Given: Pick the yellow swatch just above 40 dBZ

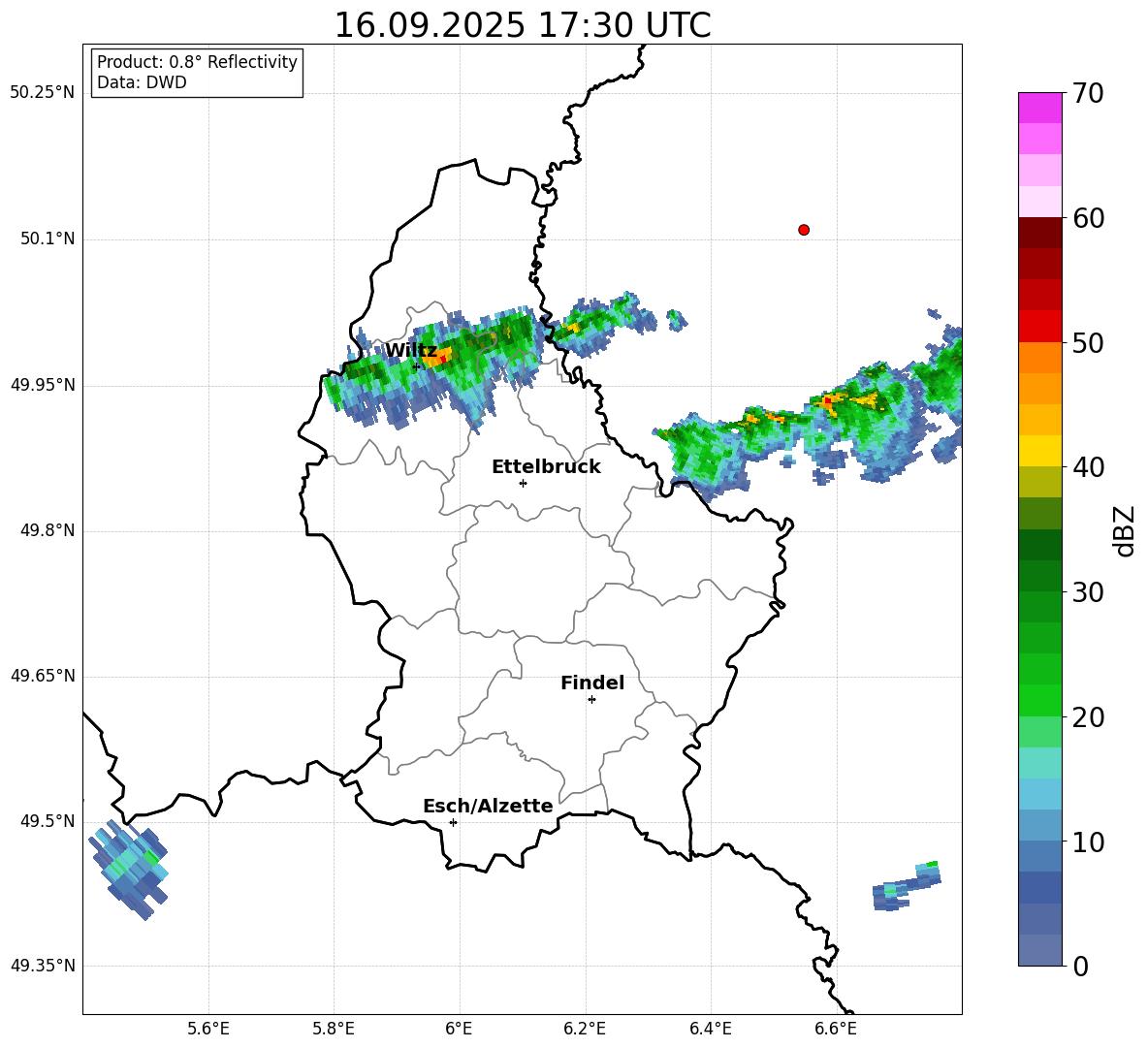Looking at the screenshot, I should point(1039,451).
